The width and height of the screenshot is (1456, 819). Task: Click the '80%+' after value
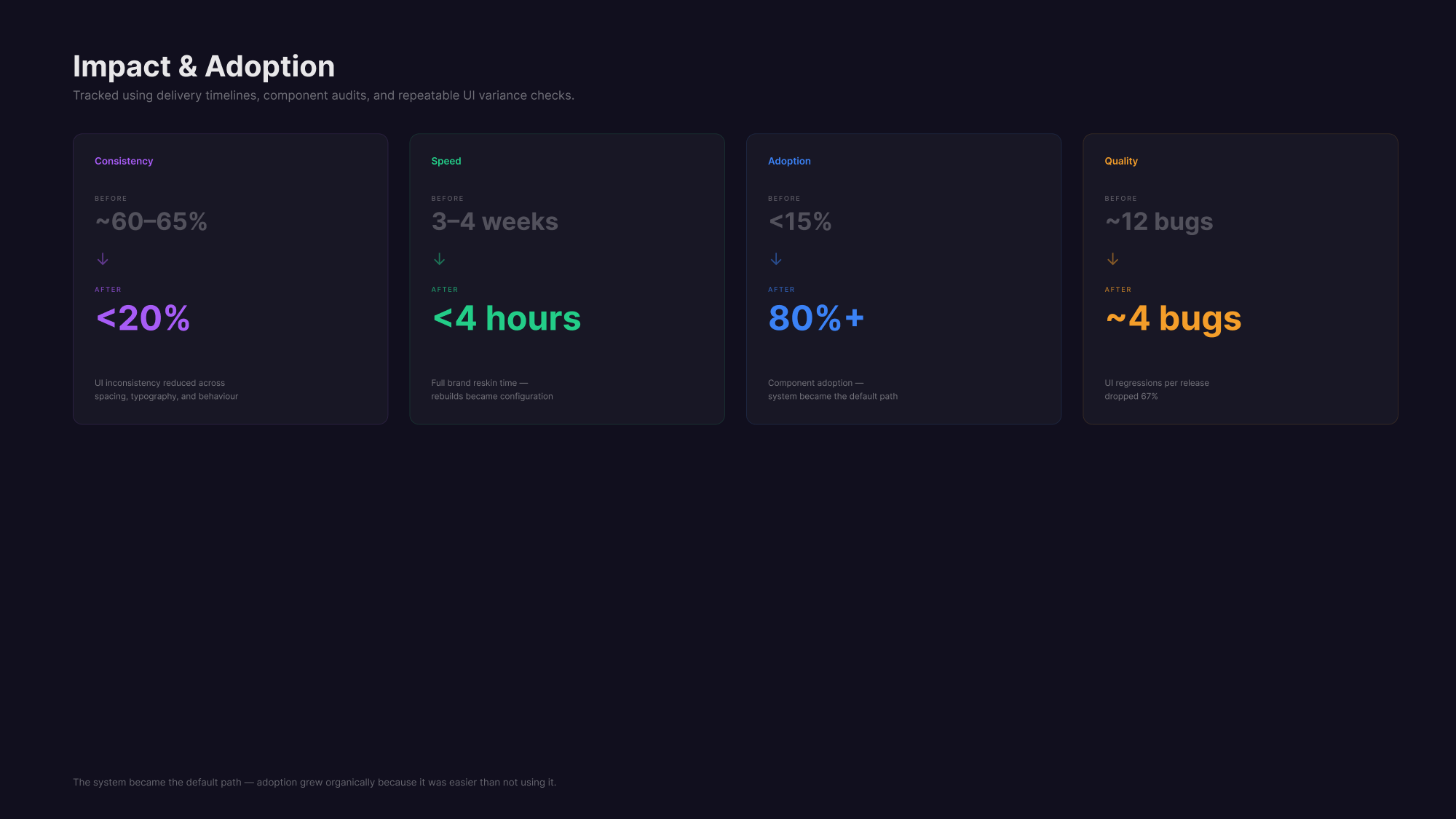[x=817, y=318]
